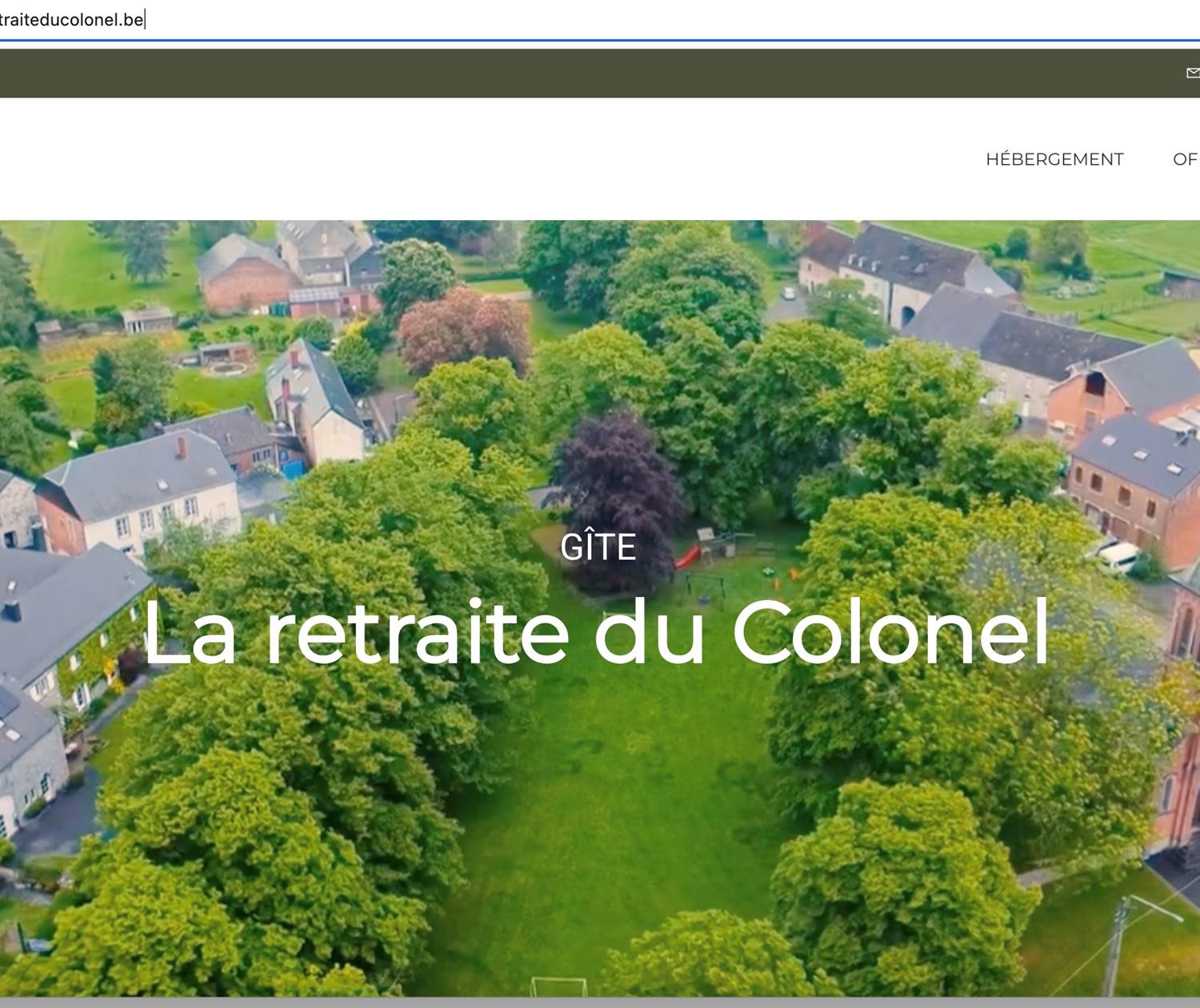1200x1008 pixels.
Task: Click the round garden pond in the image
Action: pyautogui.click(x=227, y=370)
